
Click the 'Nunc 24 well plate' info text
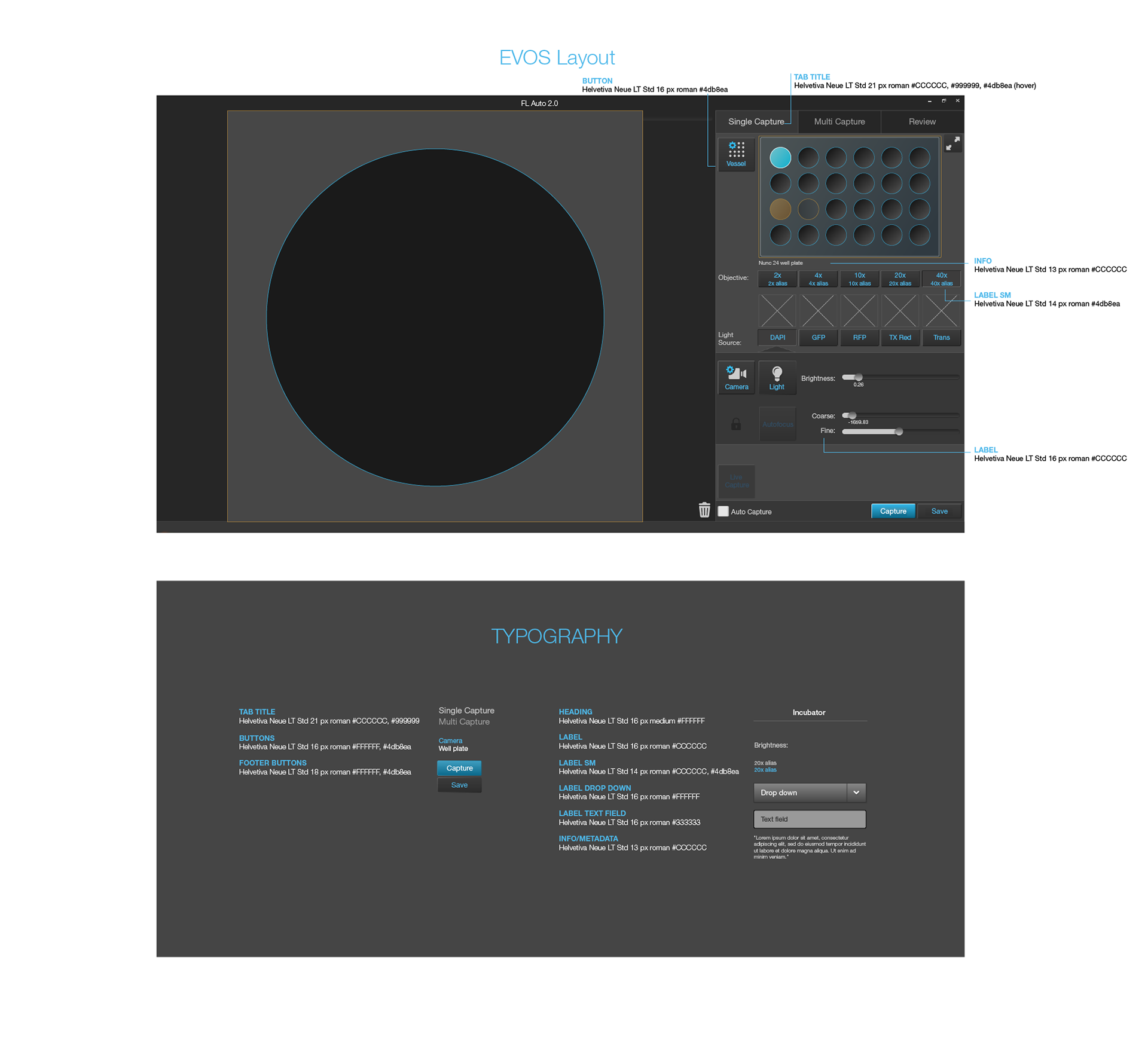tap(780, 263)
